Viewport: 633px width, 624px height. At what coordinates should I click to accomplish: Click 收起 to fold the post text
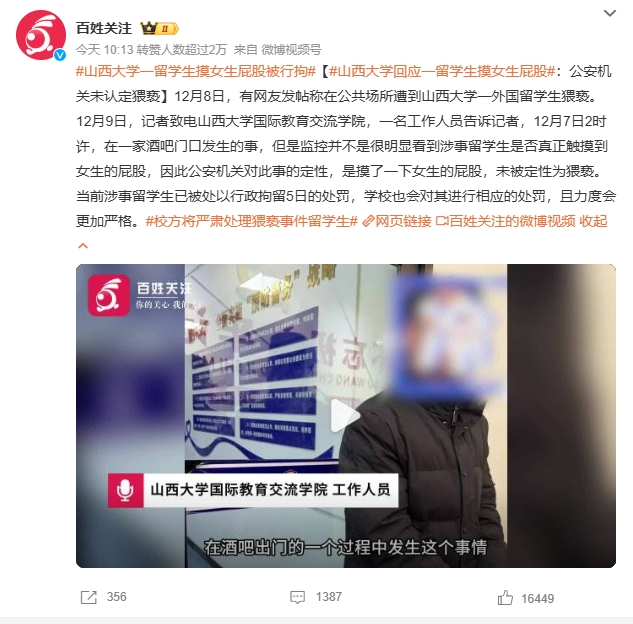pyautogui.click(x=593, y=221)
